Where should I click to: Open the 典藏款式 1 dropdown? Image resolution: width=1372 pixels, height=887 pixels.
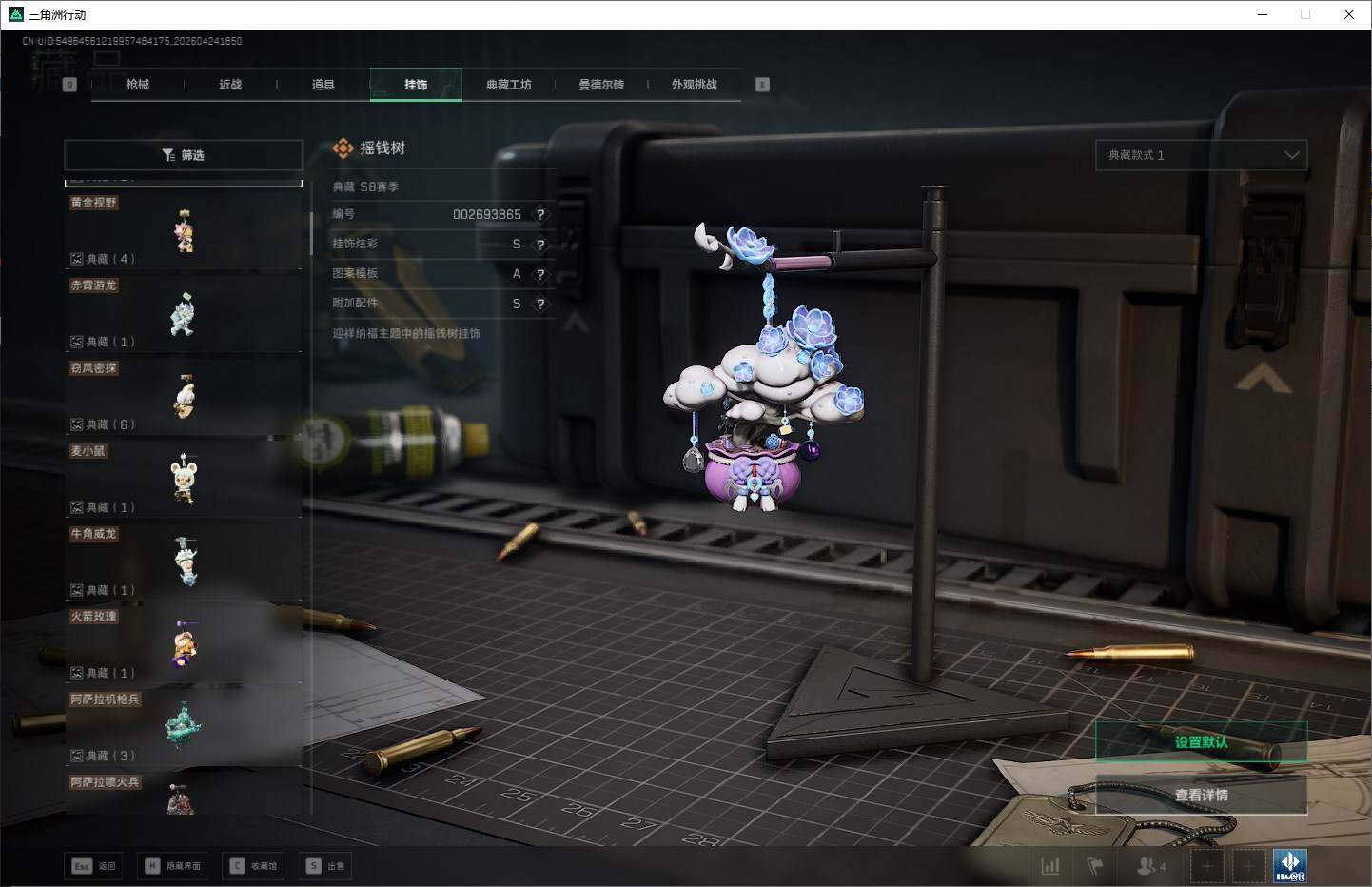pyautogui.click(x=1201, y=155)
